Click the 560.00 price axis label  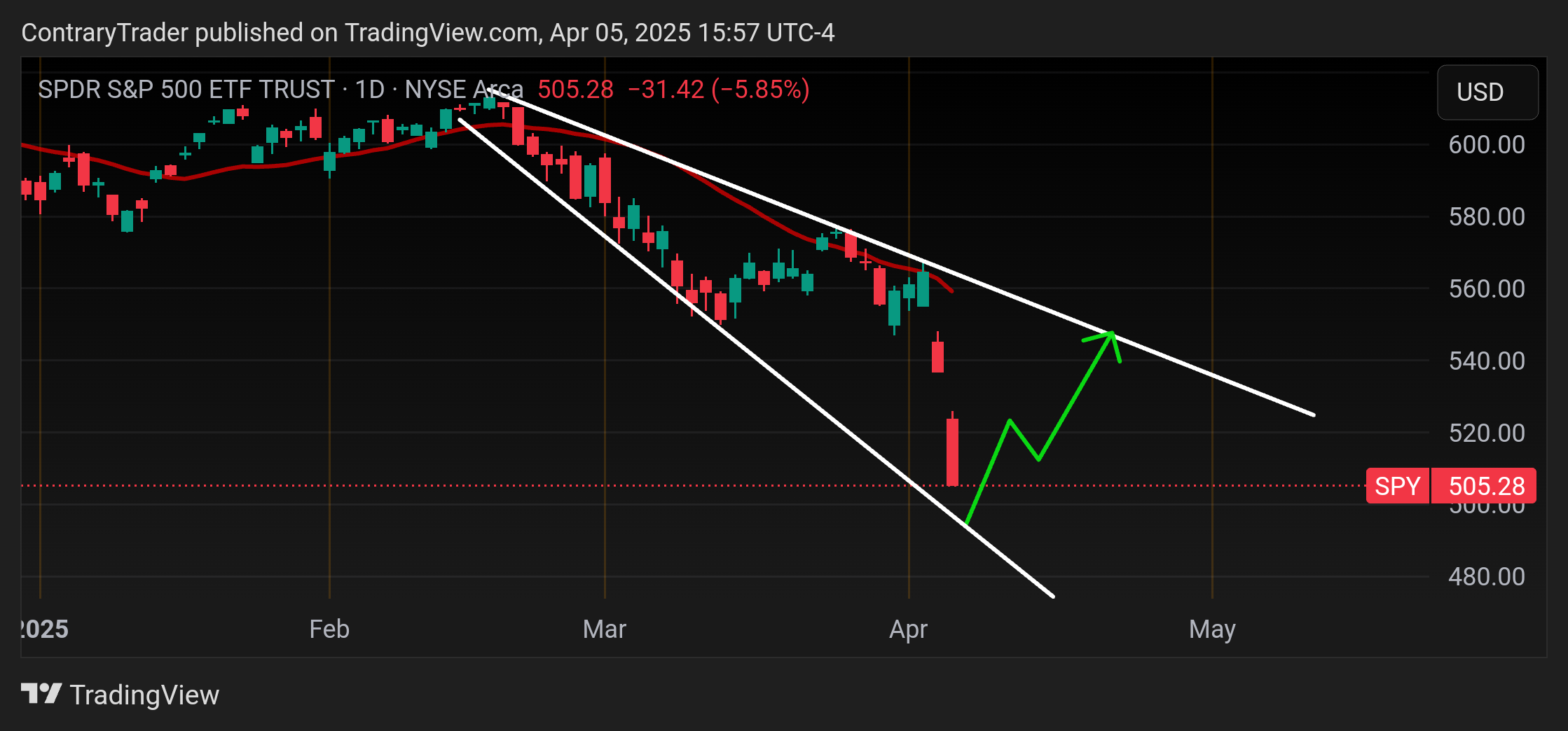click(x=1487, y=288)
